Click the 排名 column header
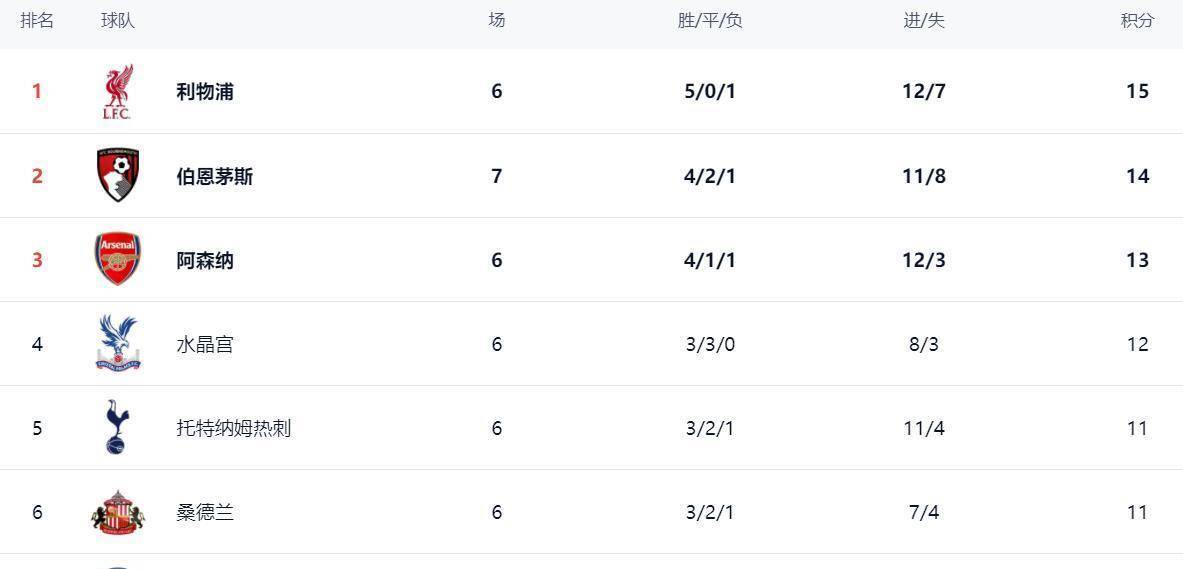Image resolution: width=1183 pixels, height=569 pixels. coord(37,21)
